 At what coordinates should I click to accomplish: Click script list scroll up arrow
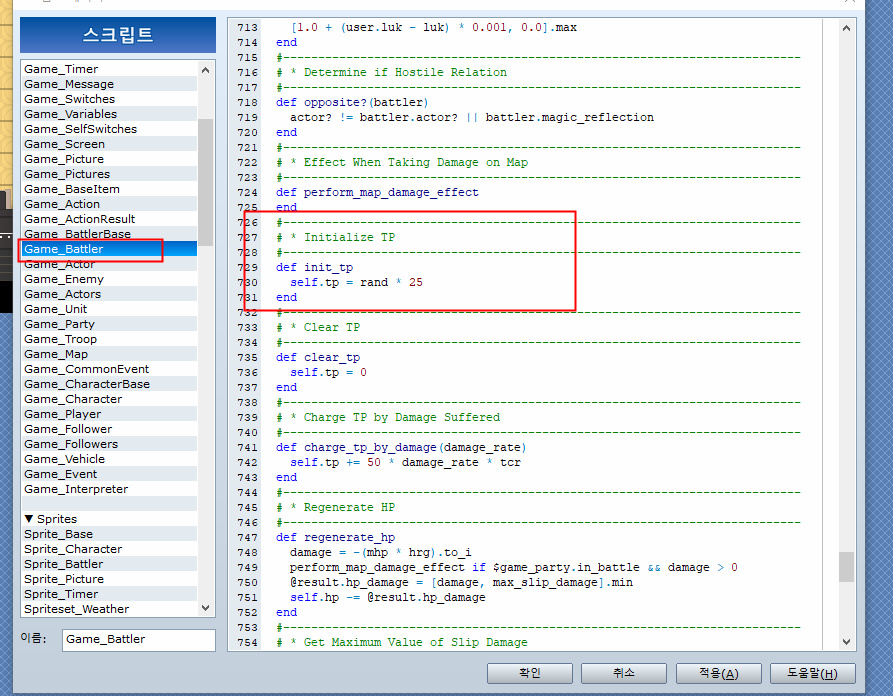(x=206, y=69)
